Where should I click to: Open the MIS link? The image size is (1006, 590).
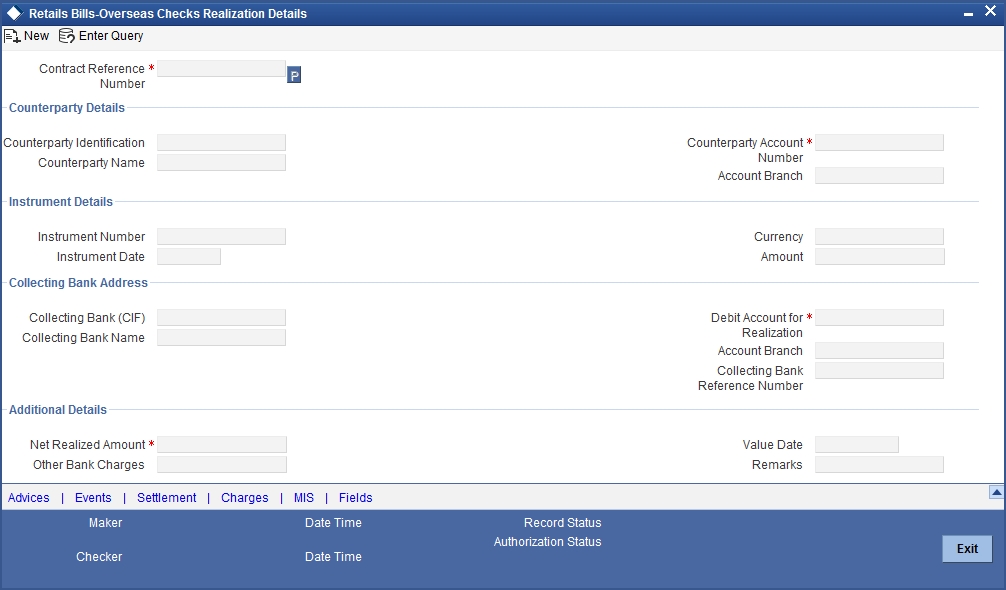point(304,498)
